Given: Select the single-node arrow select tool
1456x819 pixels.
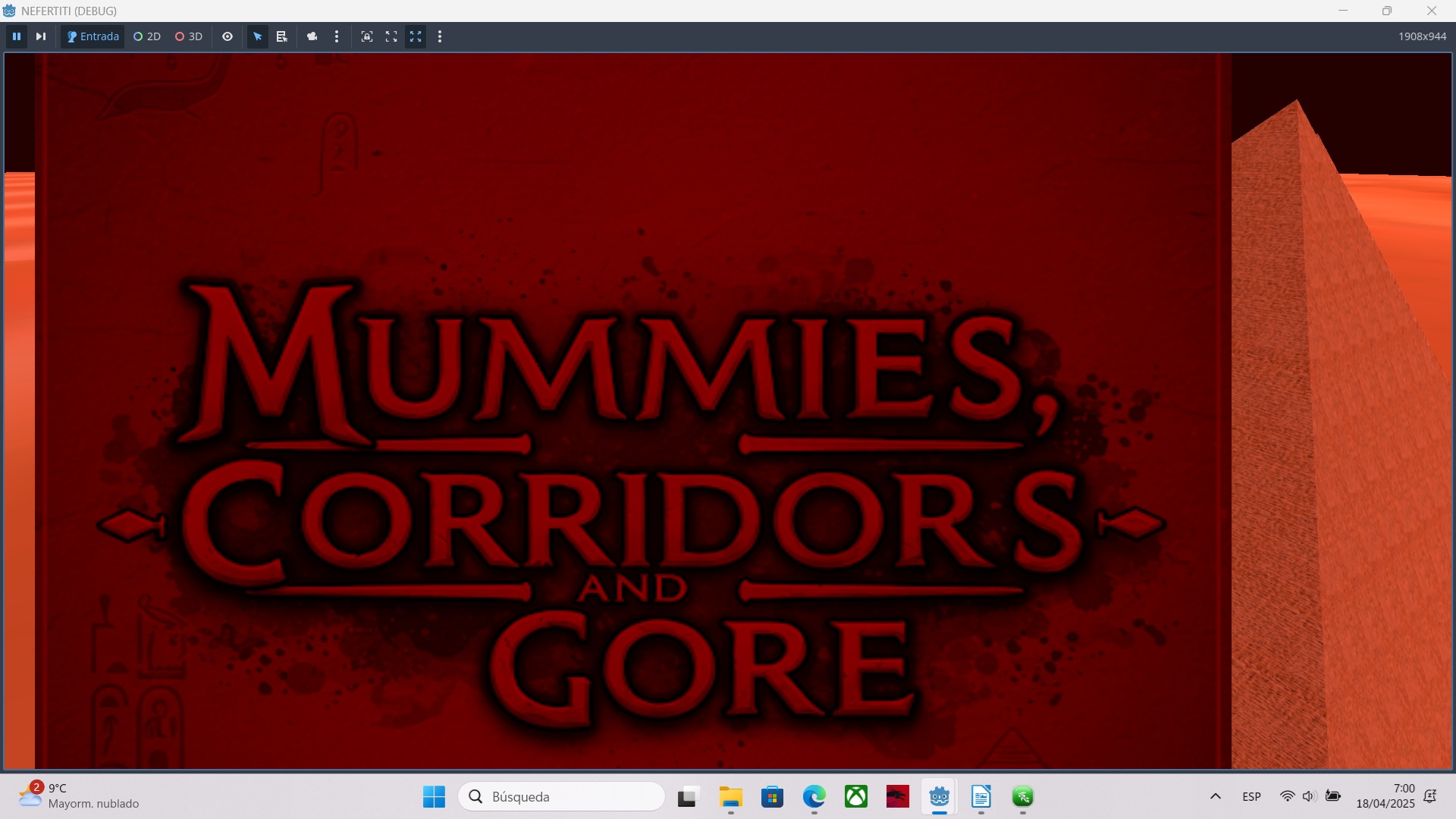Looking at the screenshot, I should 258,36.
